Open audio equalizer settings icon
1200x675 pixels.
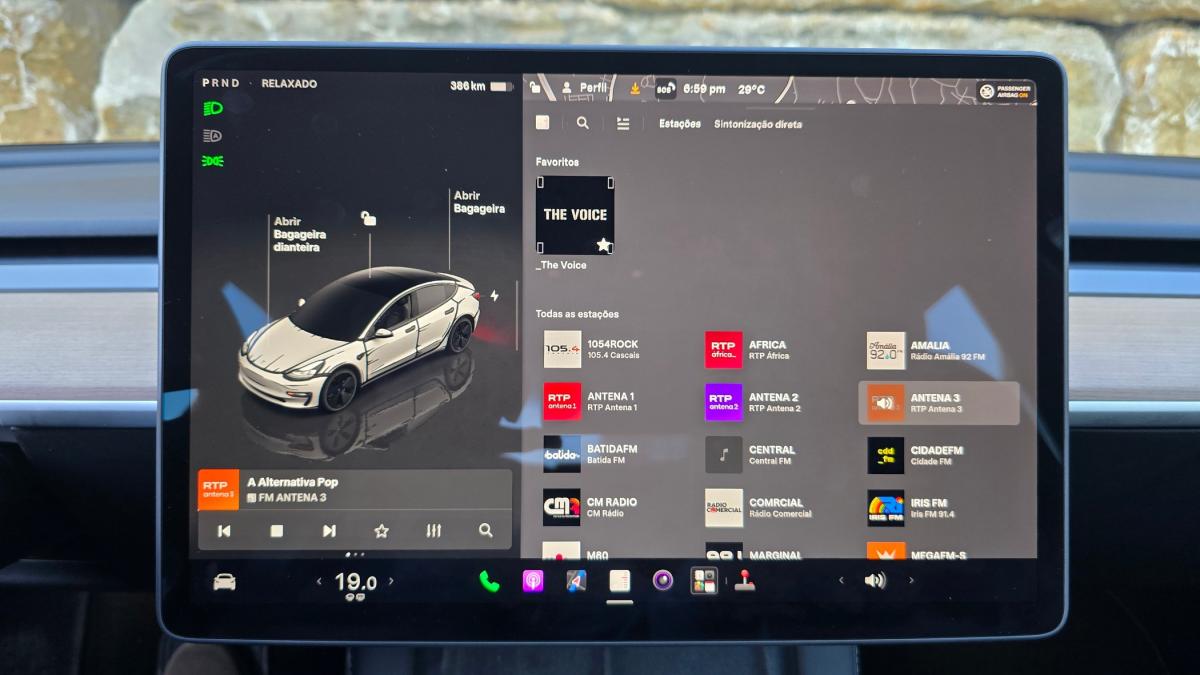433,531
